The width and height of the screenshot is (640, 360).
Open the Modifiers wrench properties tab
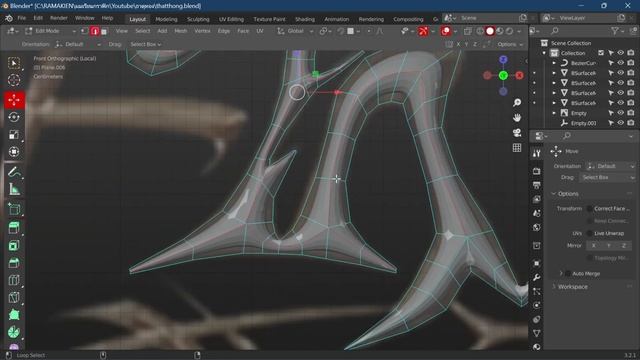pyautogui.click(x=537, y=278)
